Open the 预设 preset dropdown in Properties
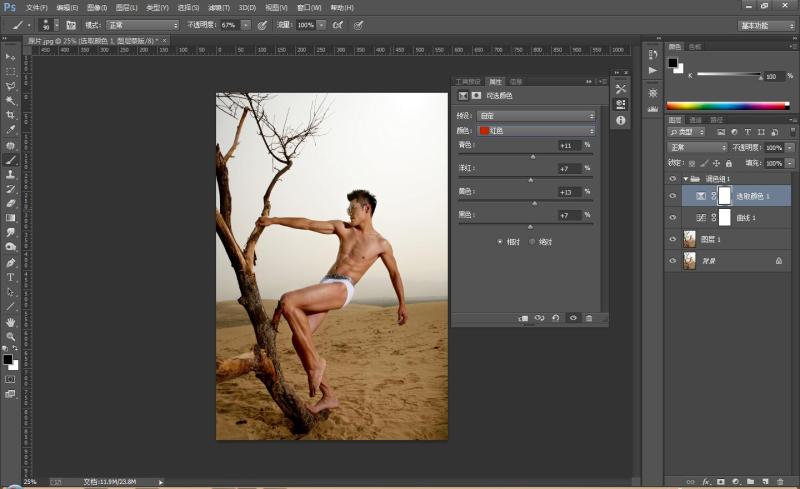800x489 pixels. (536, 116)
